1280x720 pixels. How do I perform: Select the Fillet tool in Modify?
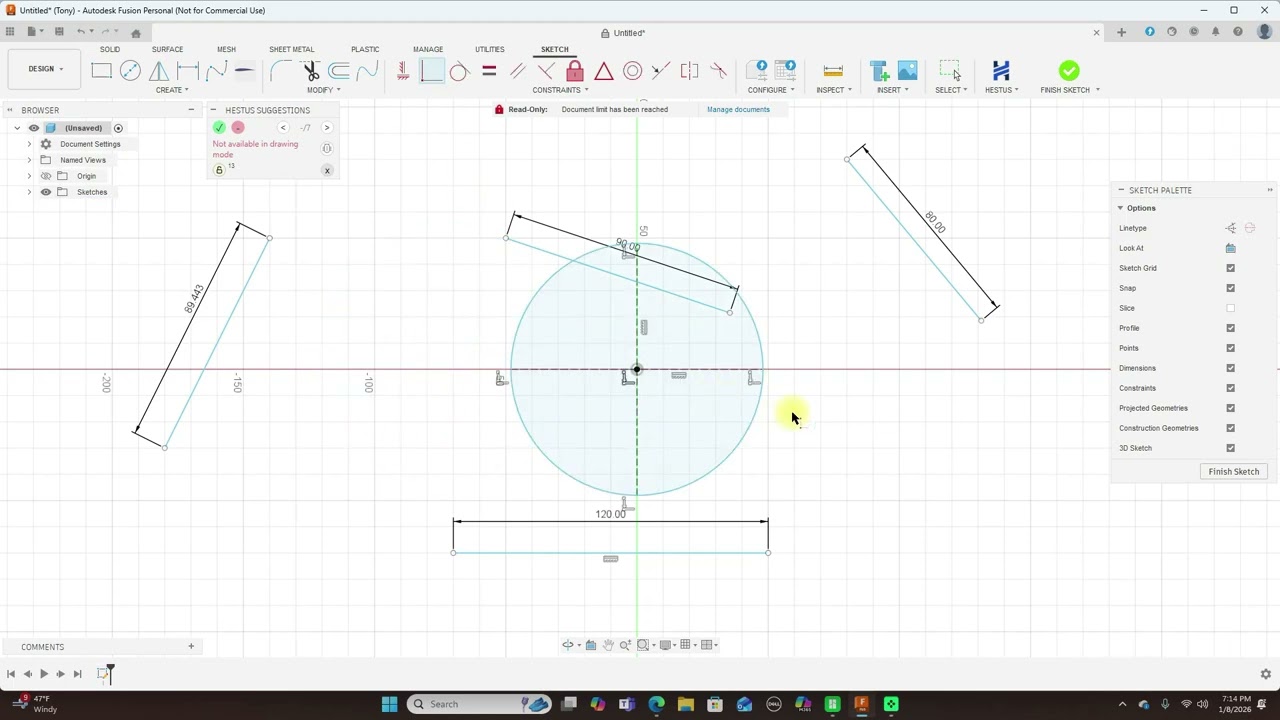(x=280, y=70)
